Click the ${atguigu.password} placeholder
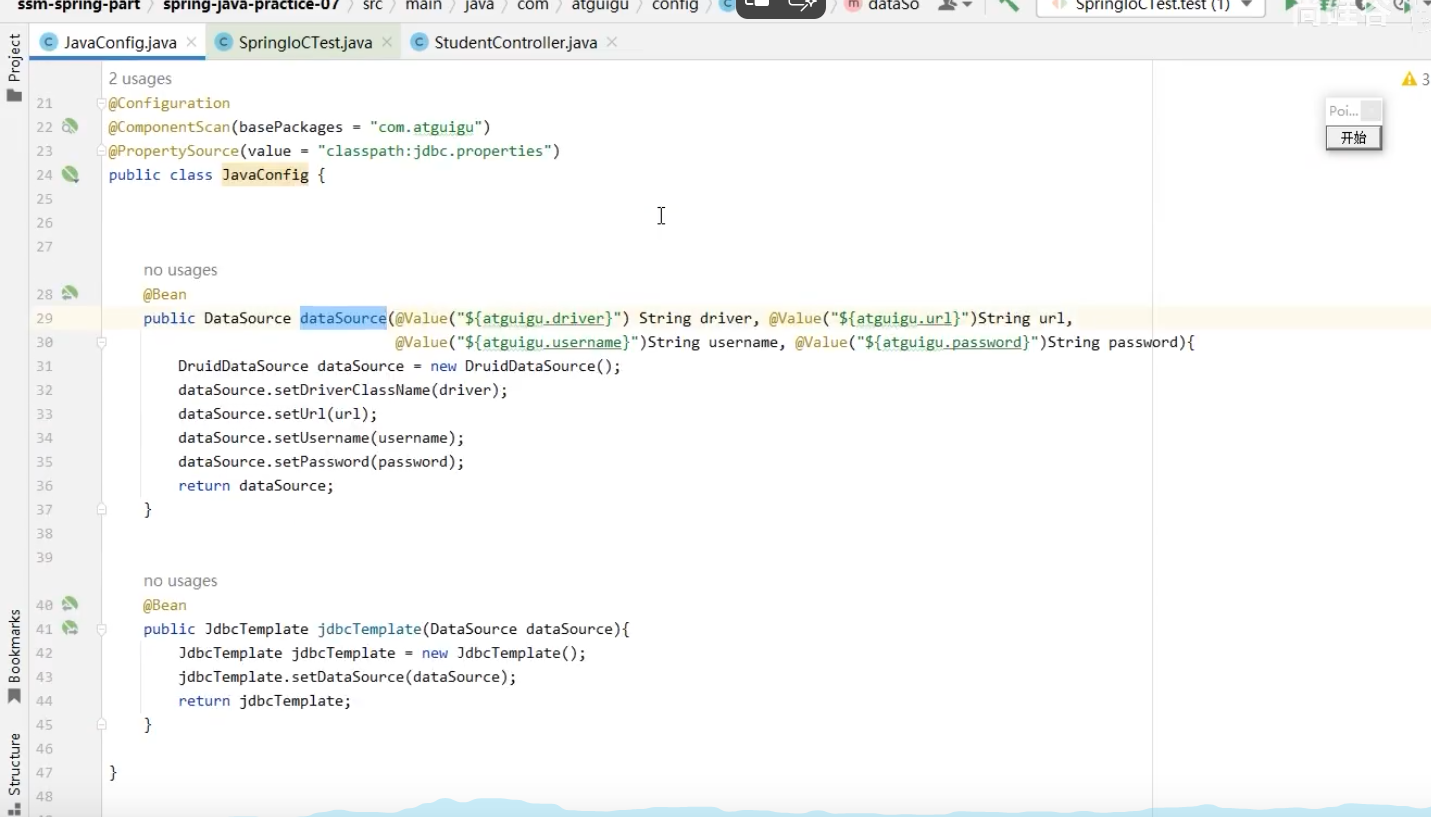This screenshot has height=817, width=1431. point(947,342)
